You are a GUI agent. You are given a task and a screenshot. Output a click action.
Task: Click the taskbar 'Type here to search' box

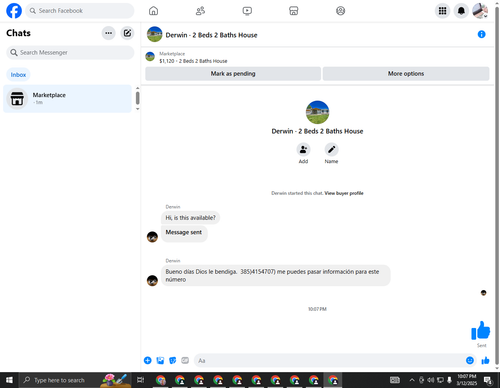[x=76, y=380]
